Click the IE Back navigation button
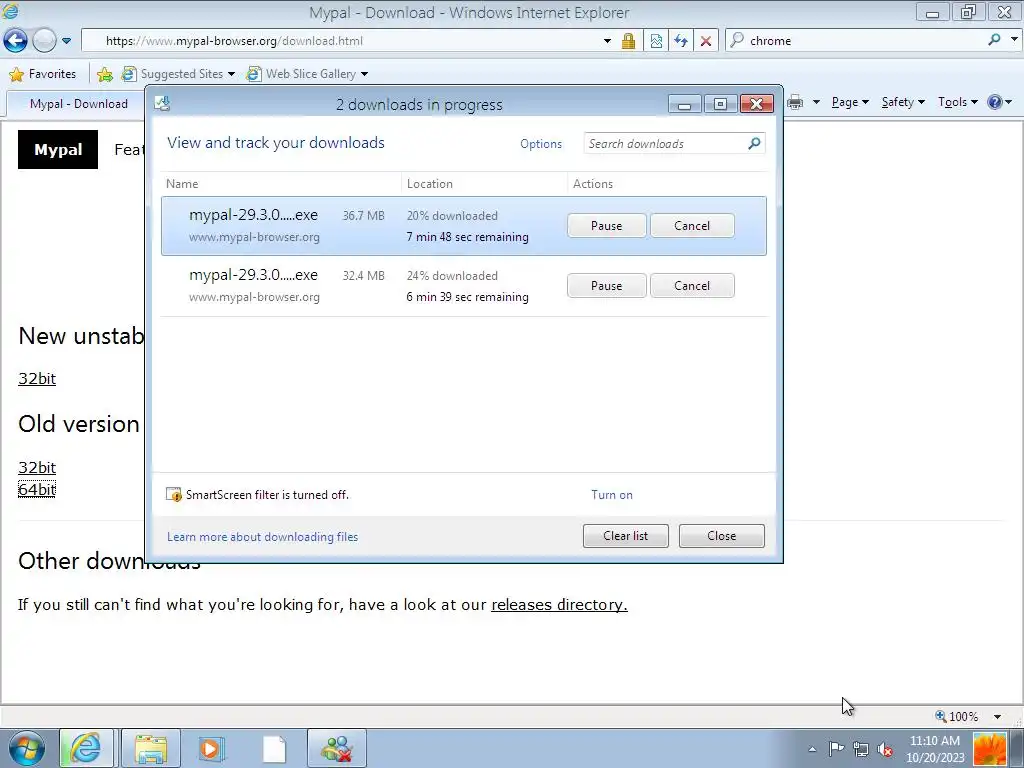Viewport: 1024px width, 768px height. click(15, 40)
